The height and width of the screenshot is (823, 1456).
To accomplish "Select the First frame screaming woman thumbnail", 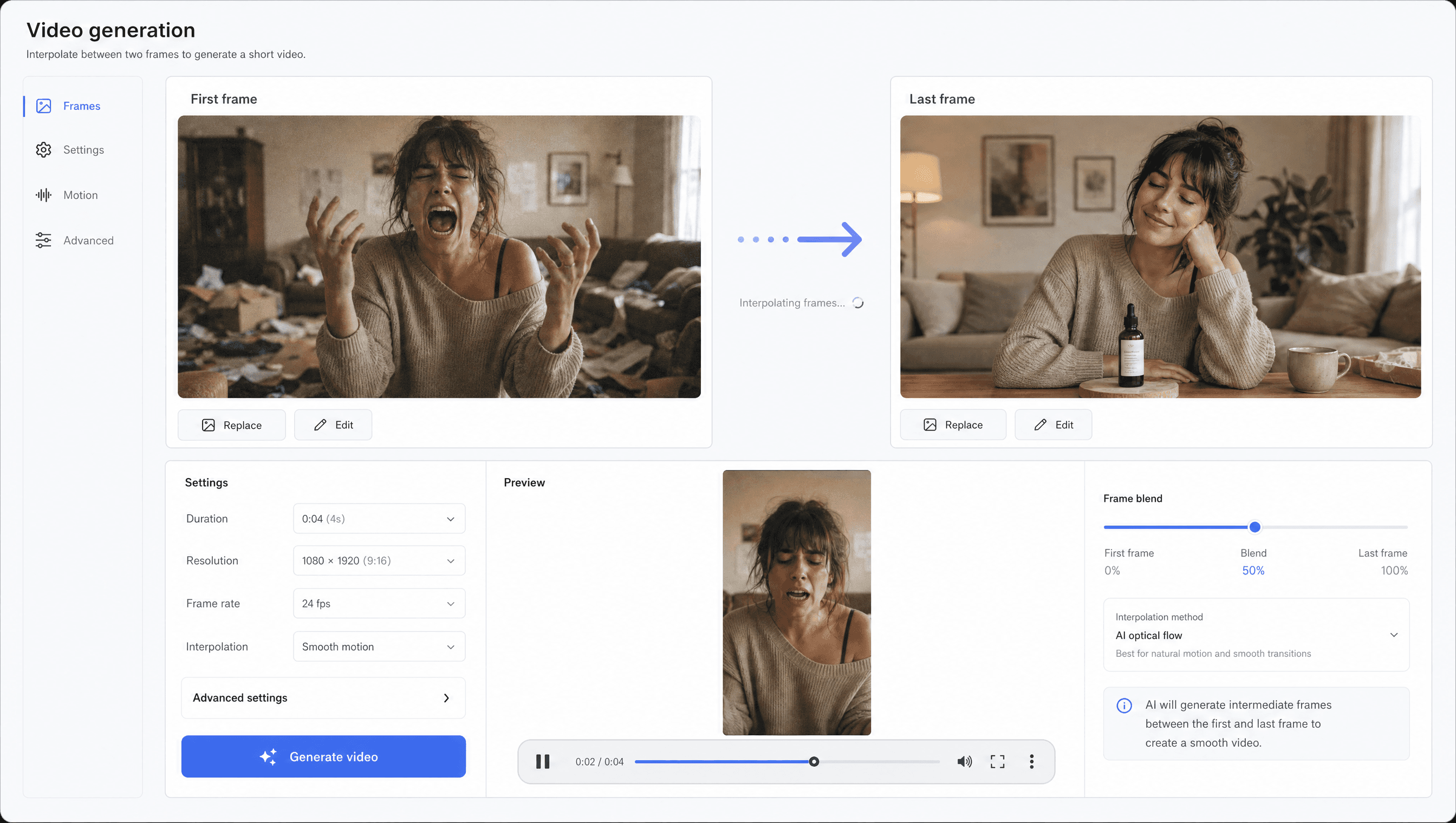I will tap(439, 257).
